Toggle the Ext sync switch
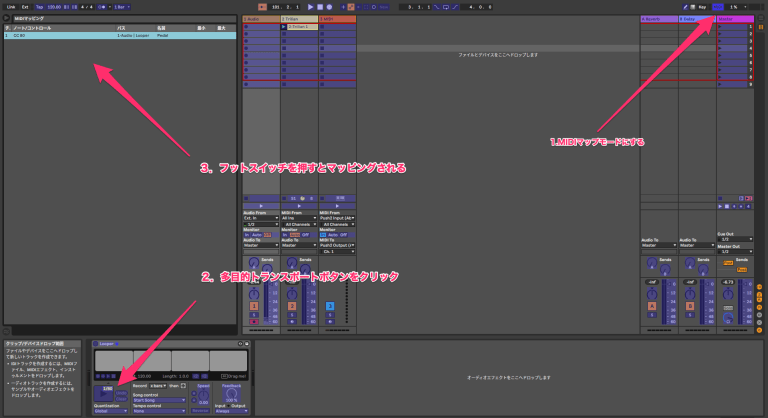768x418 pixels. click(25, 7)
